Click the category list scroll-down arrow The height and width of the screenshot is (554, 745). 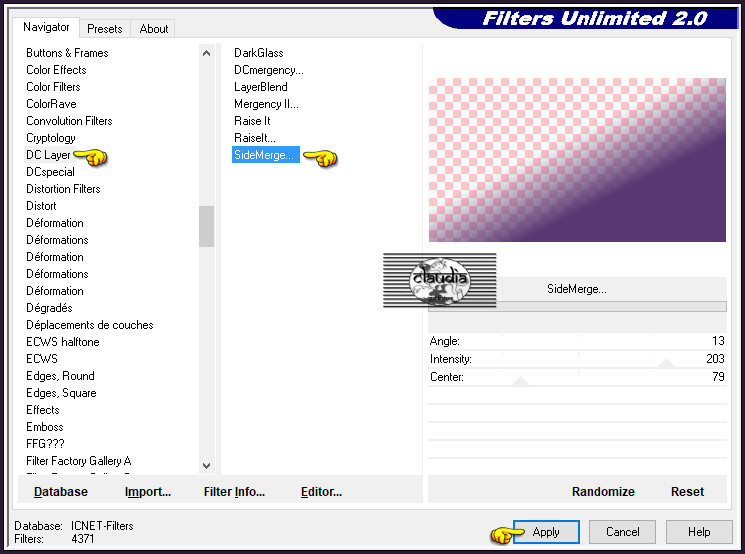[x=206, y=466]
